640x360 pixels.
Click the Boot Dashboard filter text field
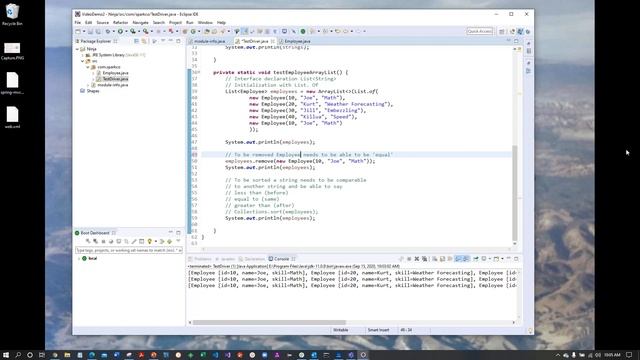click(129, 250)
